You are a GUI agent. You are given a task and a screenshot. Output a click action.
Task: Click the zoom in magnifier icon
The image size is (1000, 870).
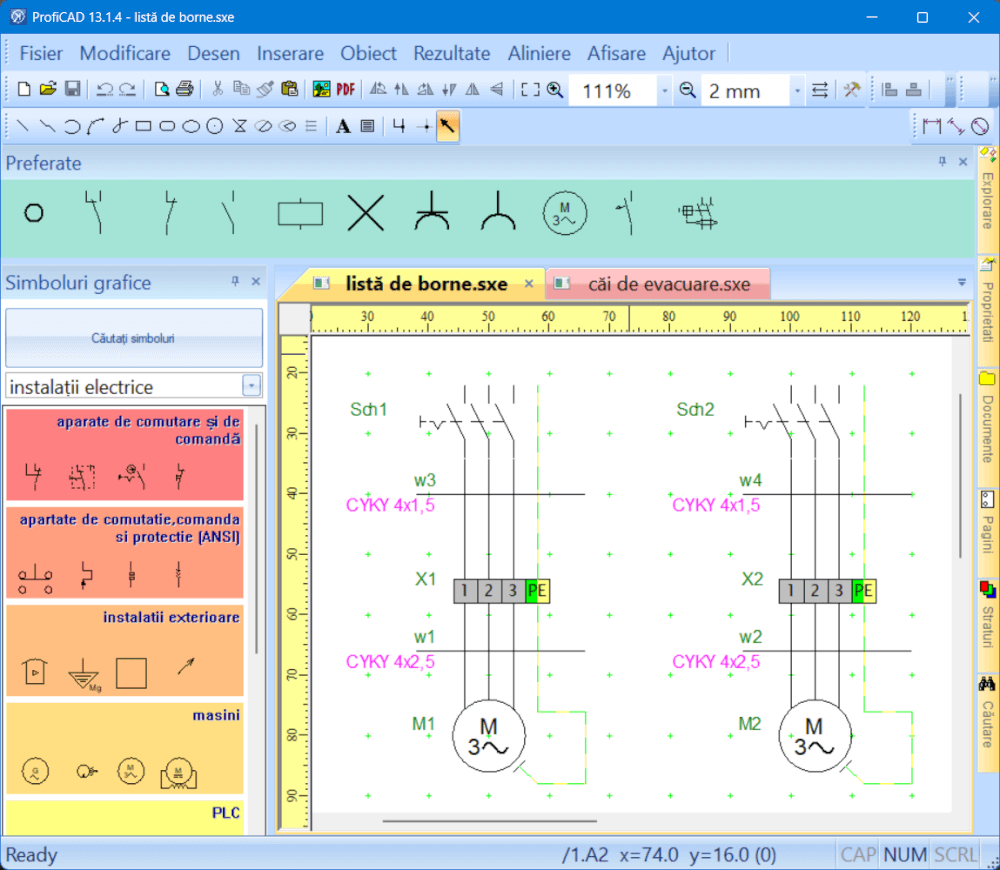tap(555, 90)
